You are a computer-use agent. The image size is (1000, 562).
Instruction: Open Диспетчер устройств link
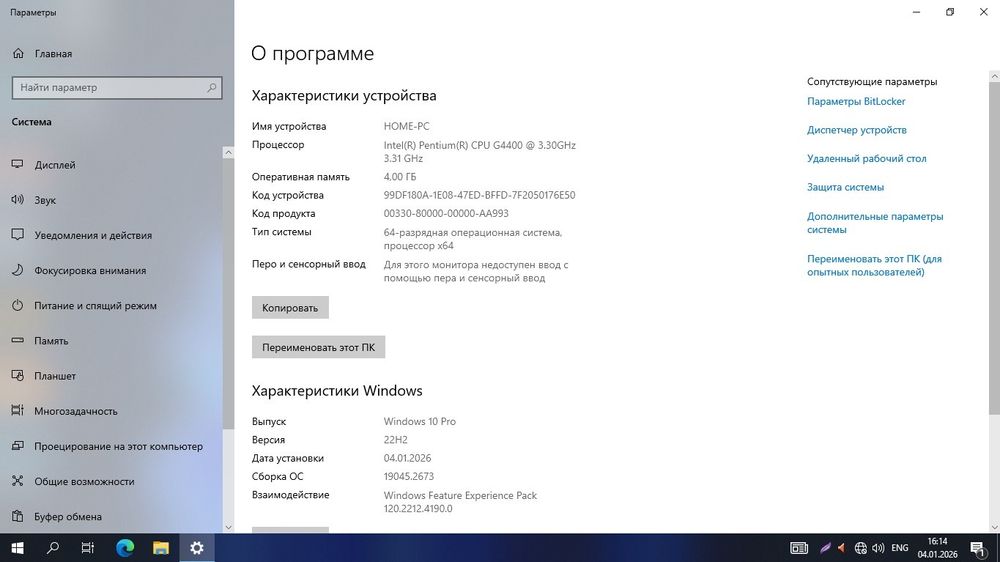coord(857,130)
